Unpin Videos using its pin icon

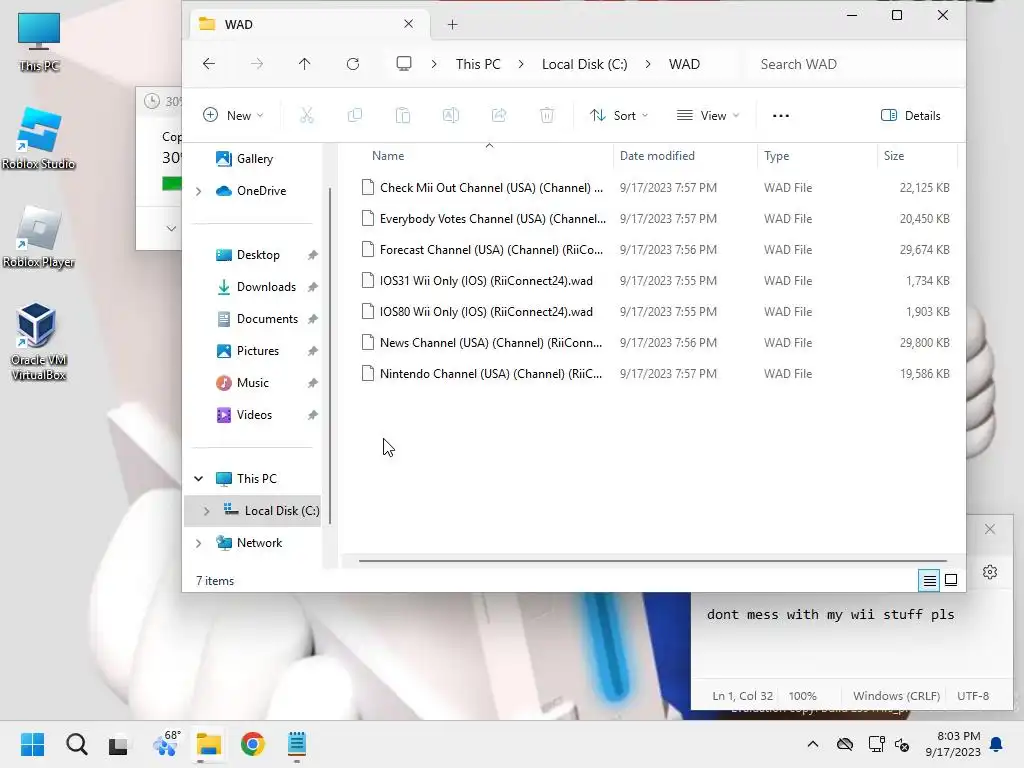313,415
